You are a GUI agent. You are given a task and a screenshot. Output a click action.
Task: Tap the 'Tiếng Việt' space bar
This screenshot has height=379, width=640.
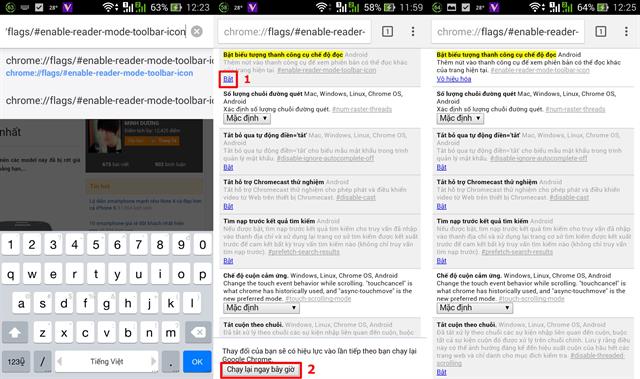pos(107,361)
